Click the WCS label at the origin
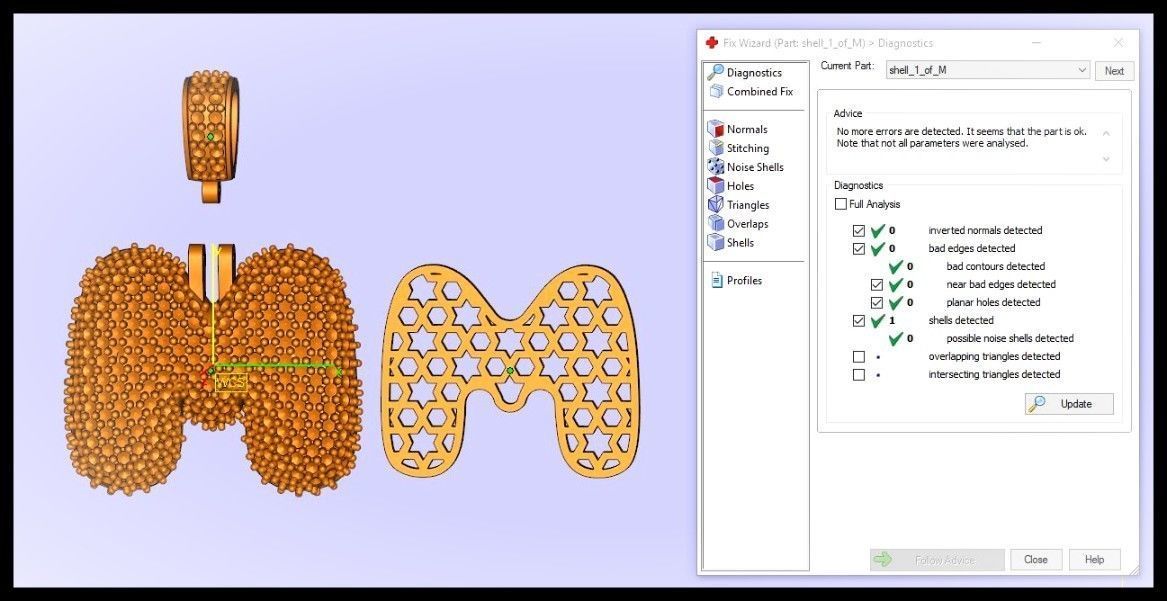Viewport: 1167px width, 601px height. point(230,382)
